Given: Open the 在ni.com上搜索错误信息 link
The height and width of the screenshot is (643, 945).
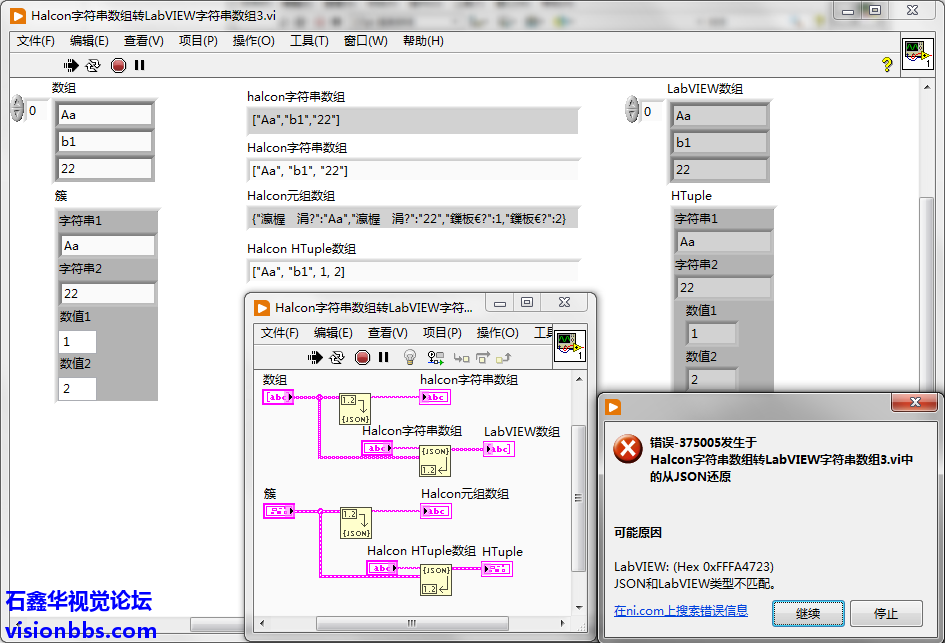Looking at the screenshot, I should (x=680, y=610).
